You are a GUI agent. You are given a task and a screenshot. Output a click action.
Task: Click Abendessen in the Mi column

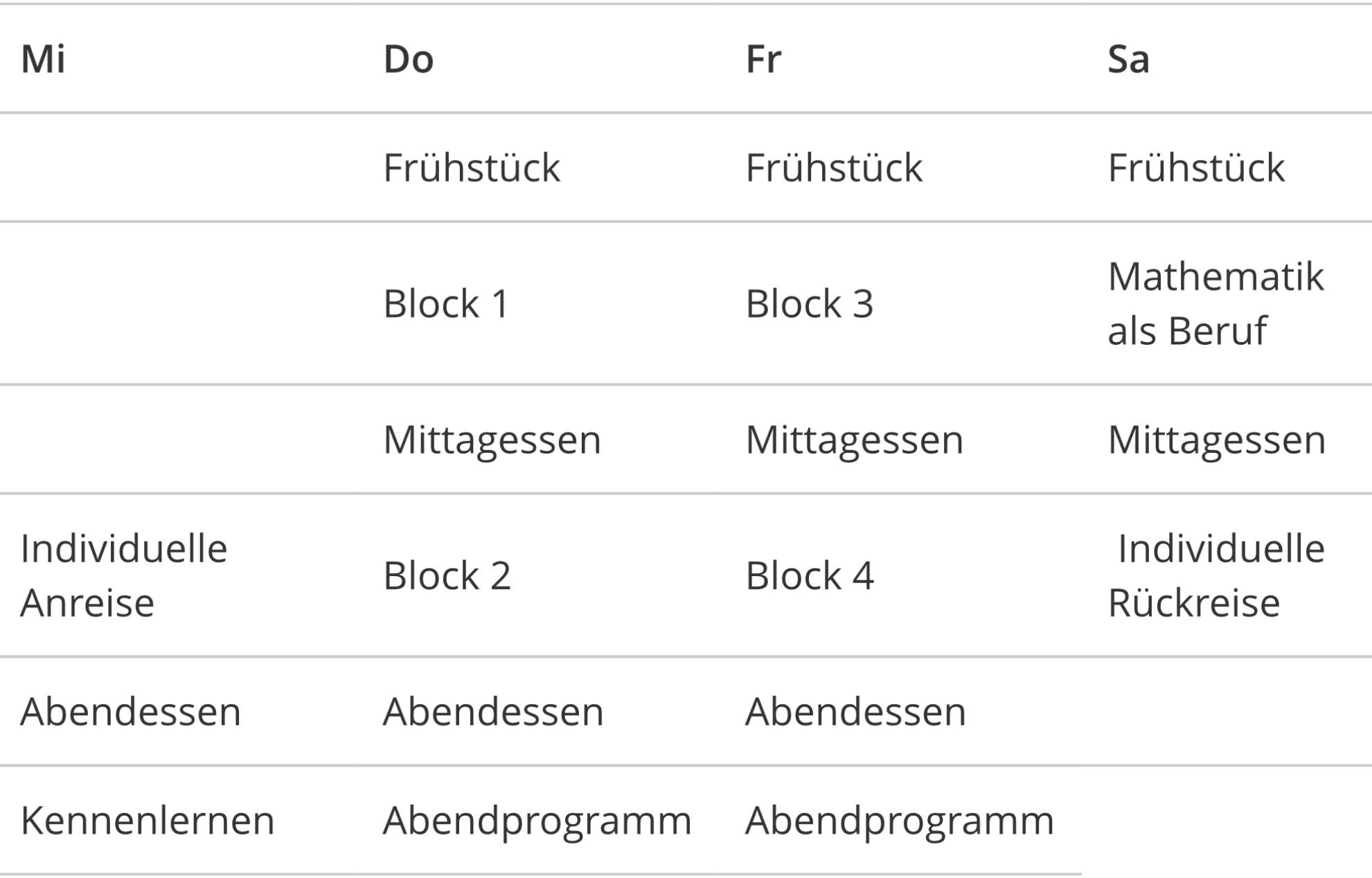[131, 712]
